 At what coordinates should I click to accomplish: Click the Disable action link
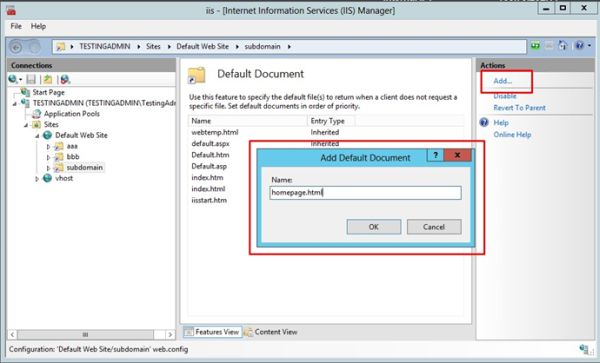(x=505, y=96)
